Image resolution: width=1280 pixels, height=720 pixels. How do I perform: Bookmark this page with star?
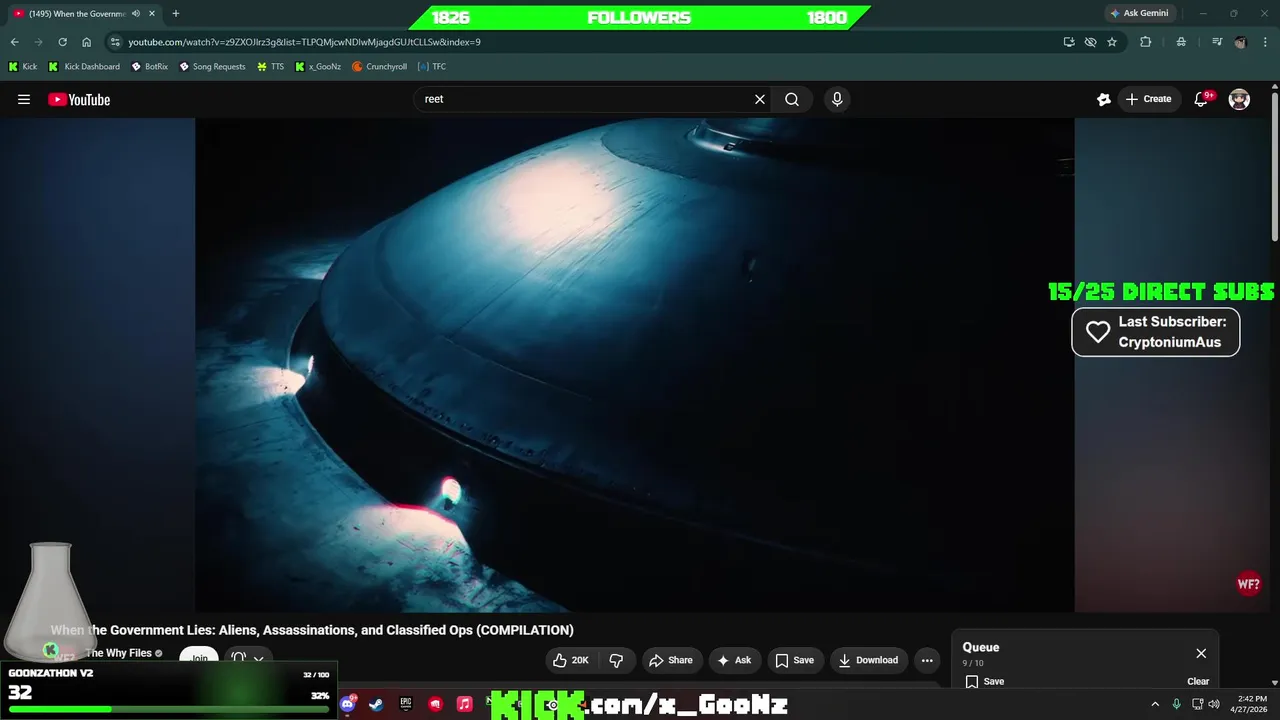click(x=1112, y=42)
